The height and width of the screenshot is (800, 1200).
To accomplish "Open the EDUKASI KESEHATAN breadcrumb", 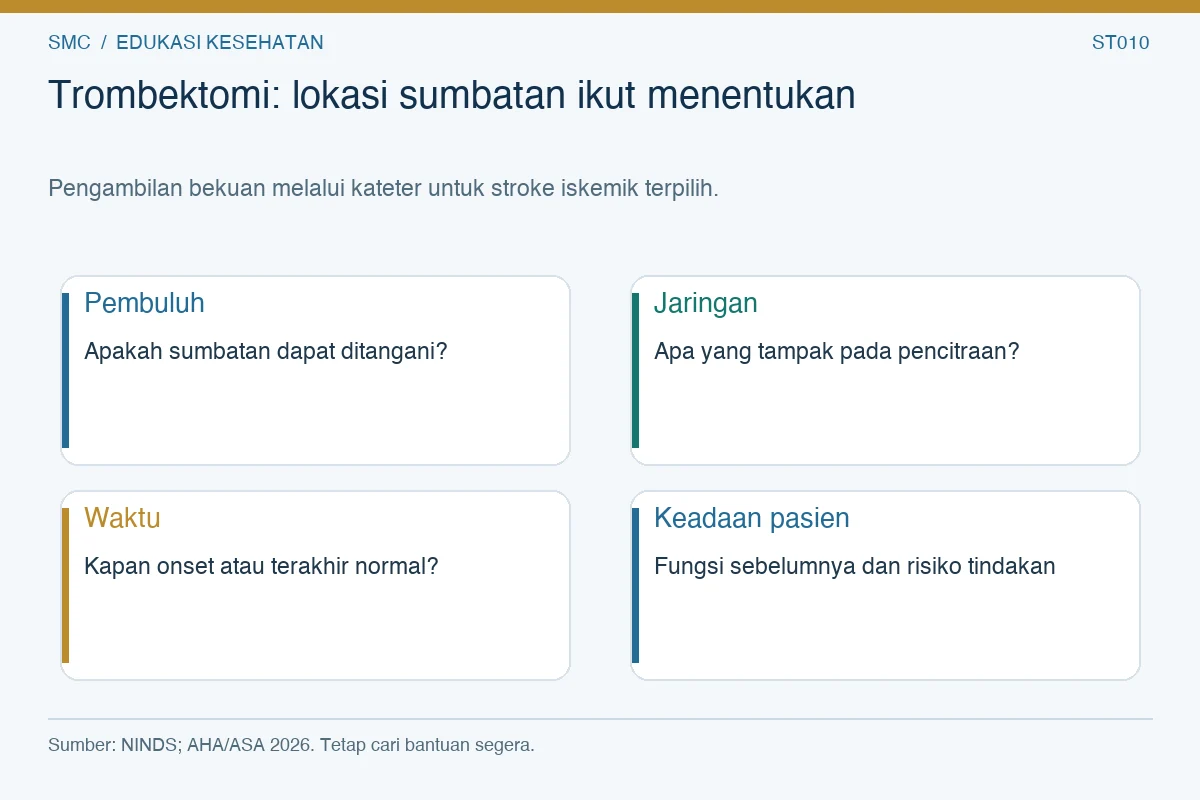I will pos(220,43).
